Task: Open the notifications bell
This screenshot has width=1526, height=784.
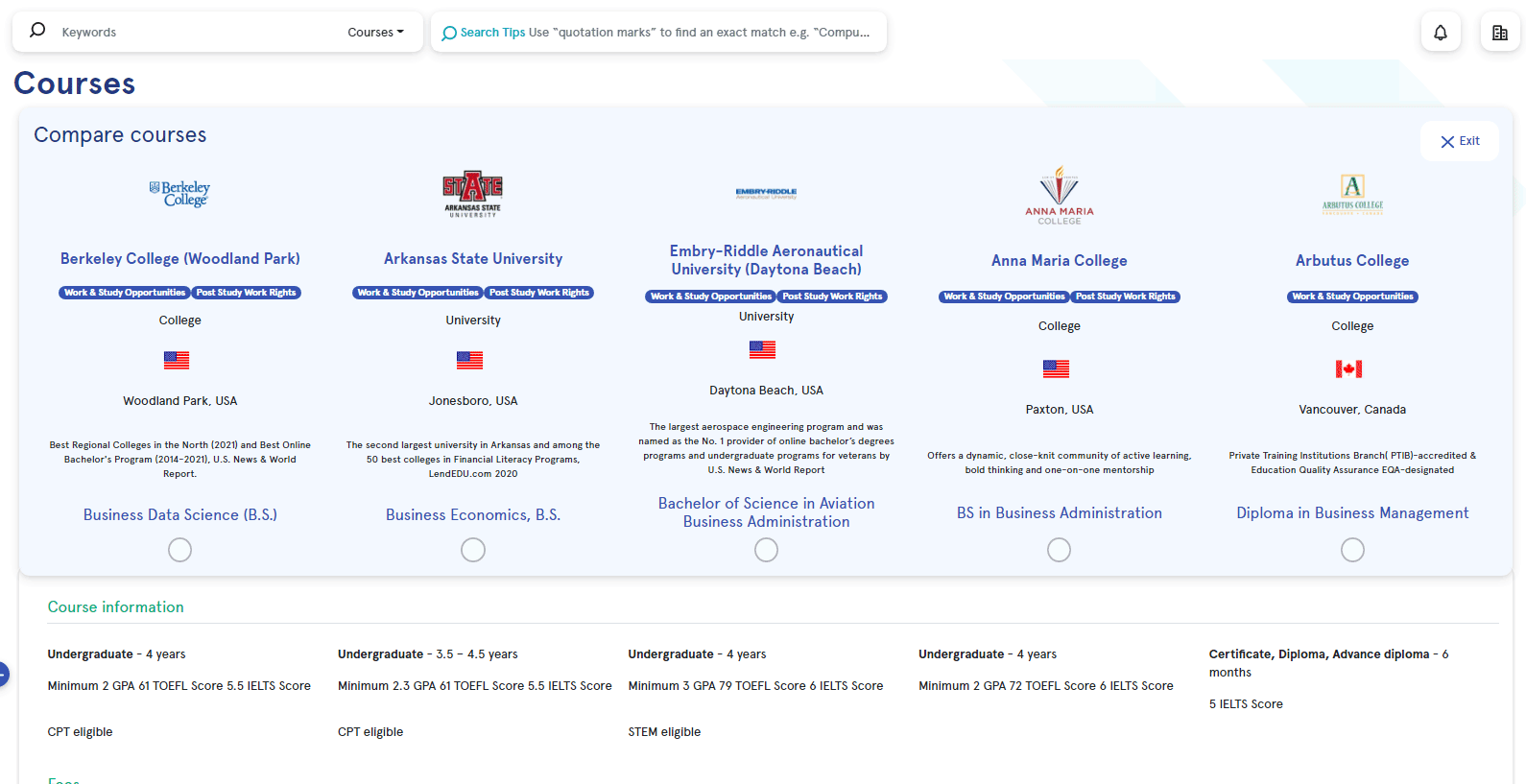Action: (1441, 33)
